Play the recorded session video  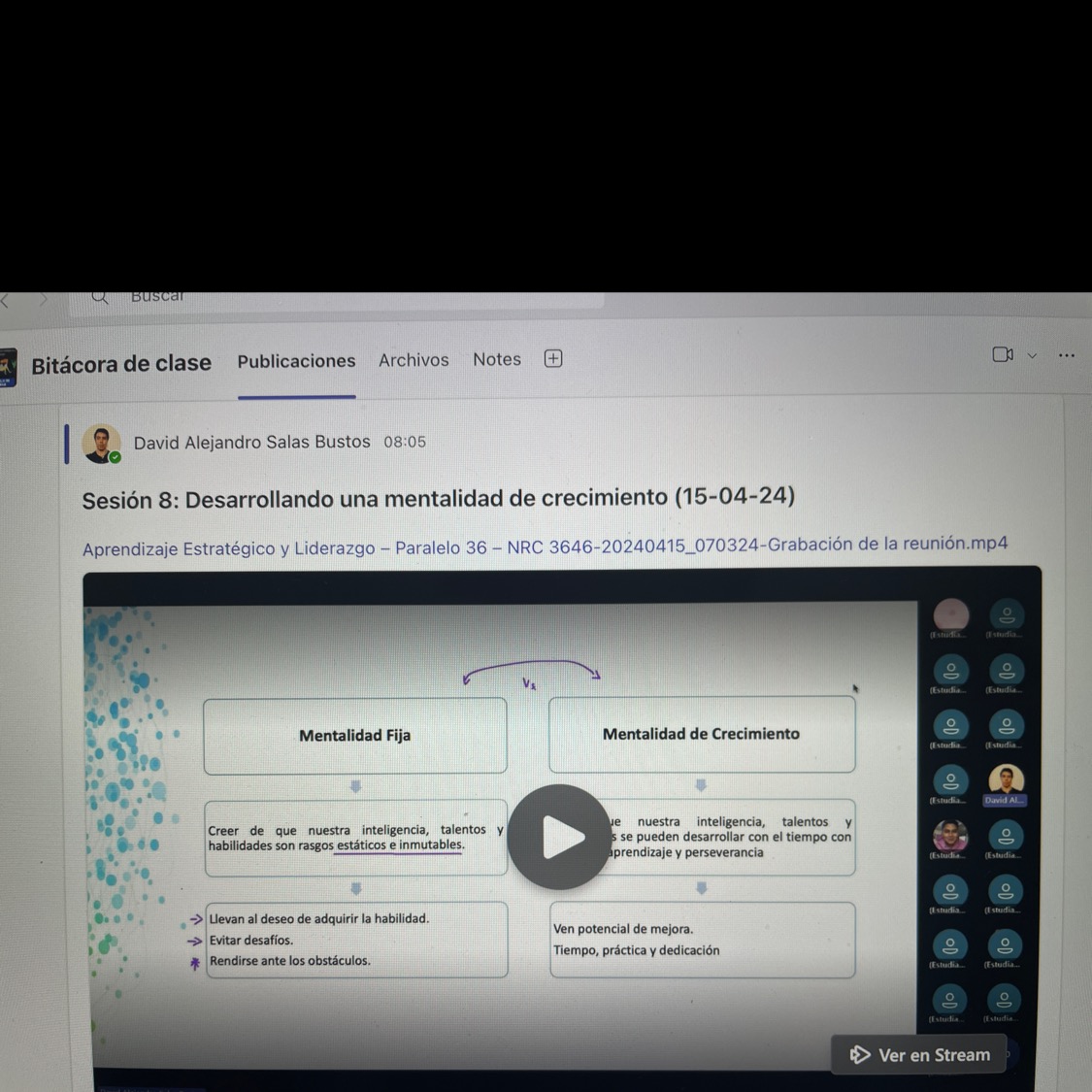(560, 837)
